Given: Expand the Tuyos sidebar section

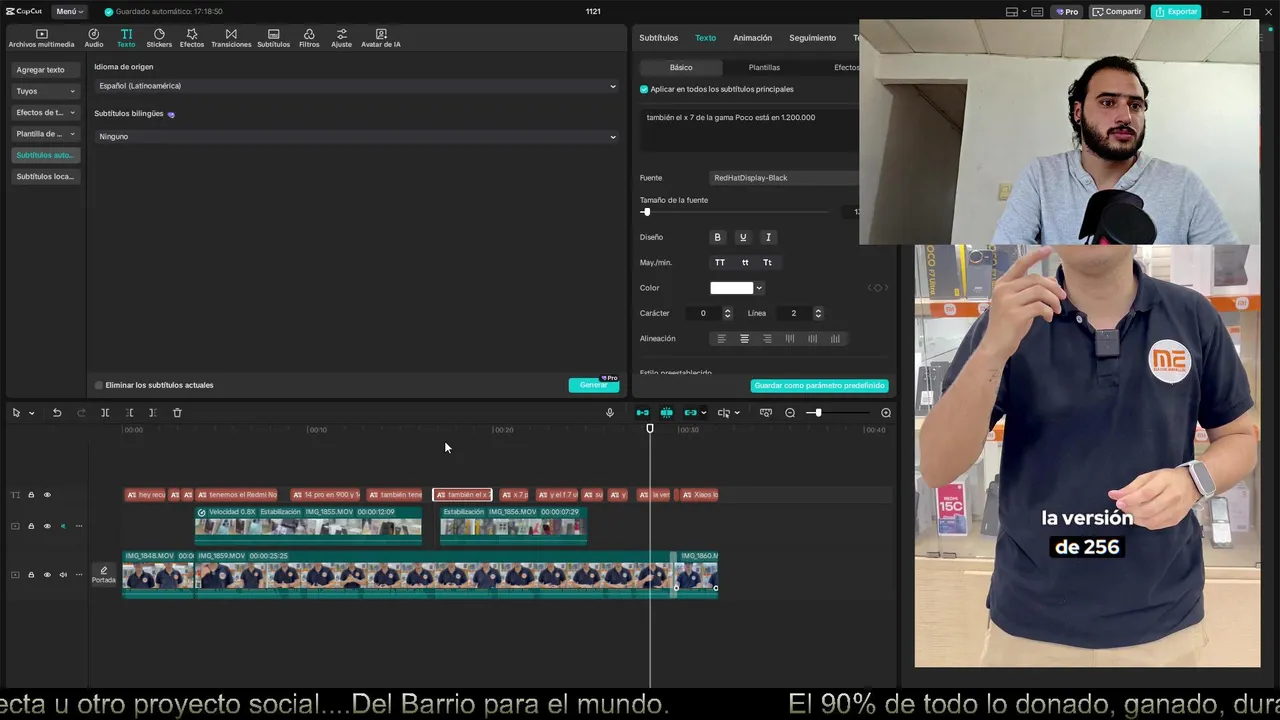Looking at the screenshot, I should point(44,91).
